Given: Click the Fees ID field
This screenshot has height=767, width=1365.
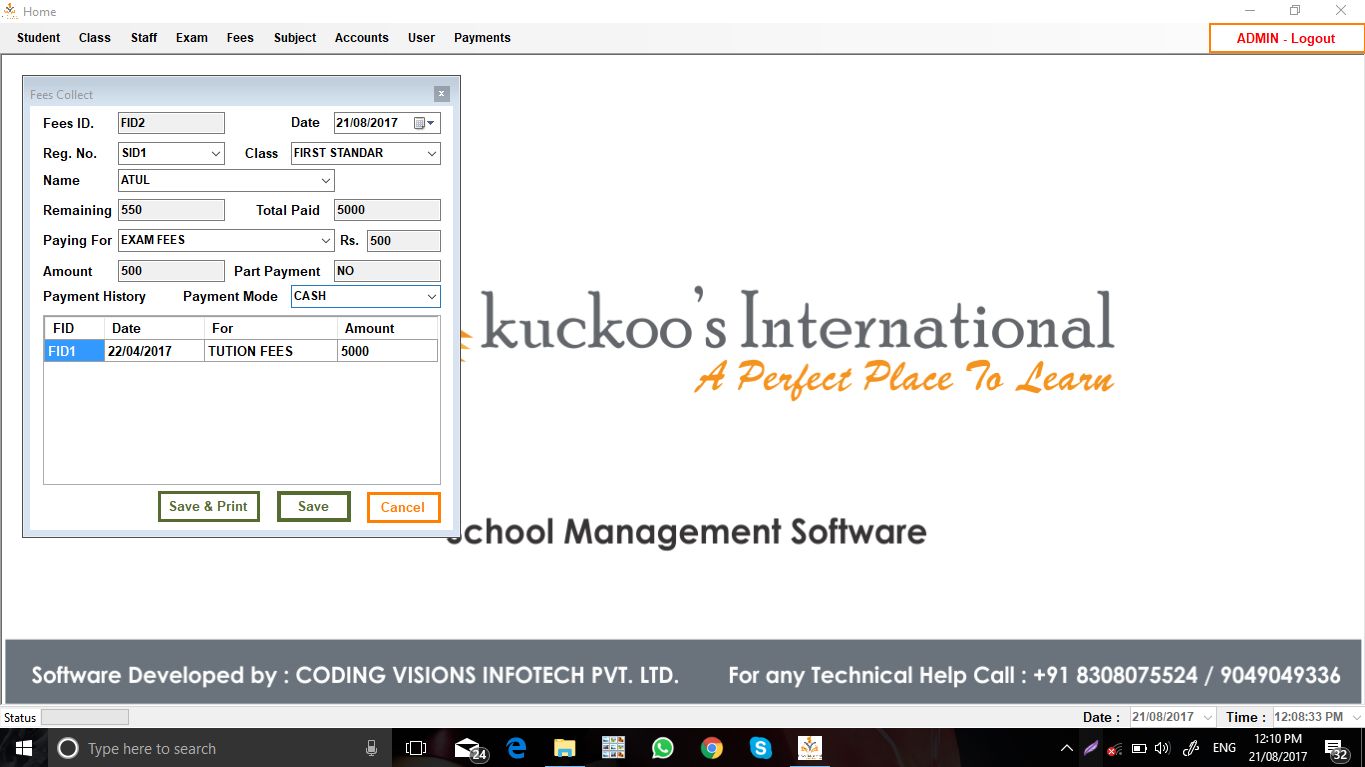Looking at the screenshot, I should click(x=171, y=123).
